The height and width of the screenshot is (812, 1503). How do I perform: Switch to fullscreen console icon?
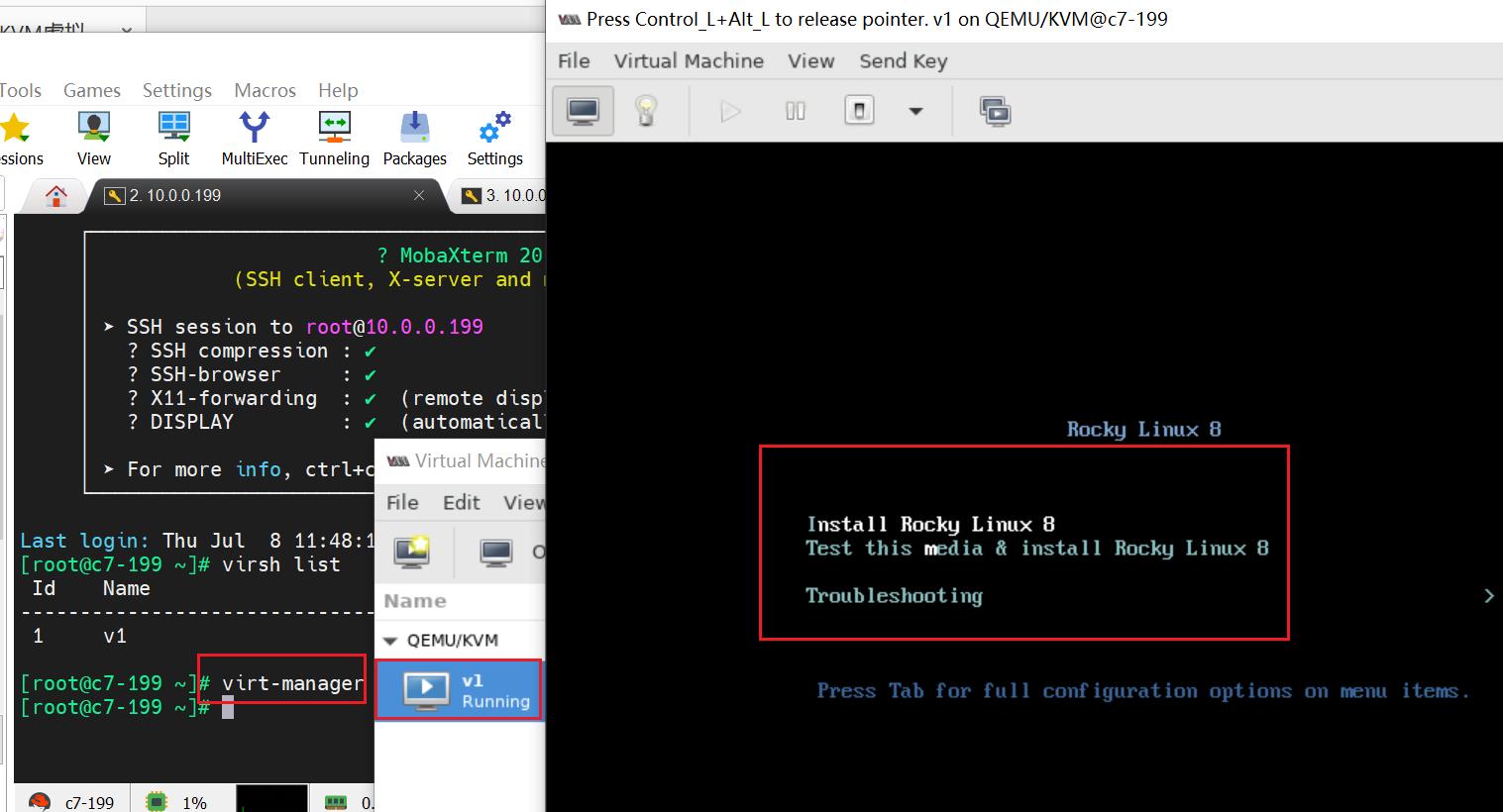(995, 111)
